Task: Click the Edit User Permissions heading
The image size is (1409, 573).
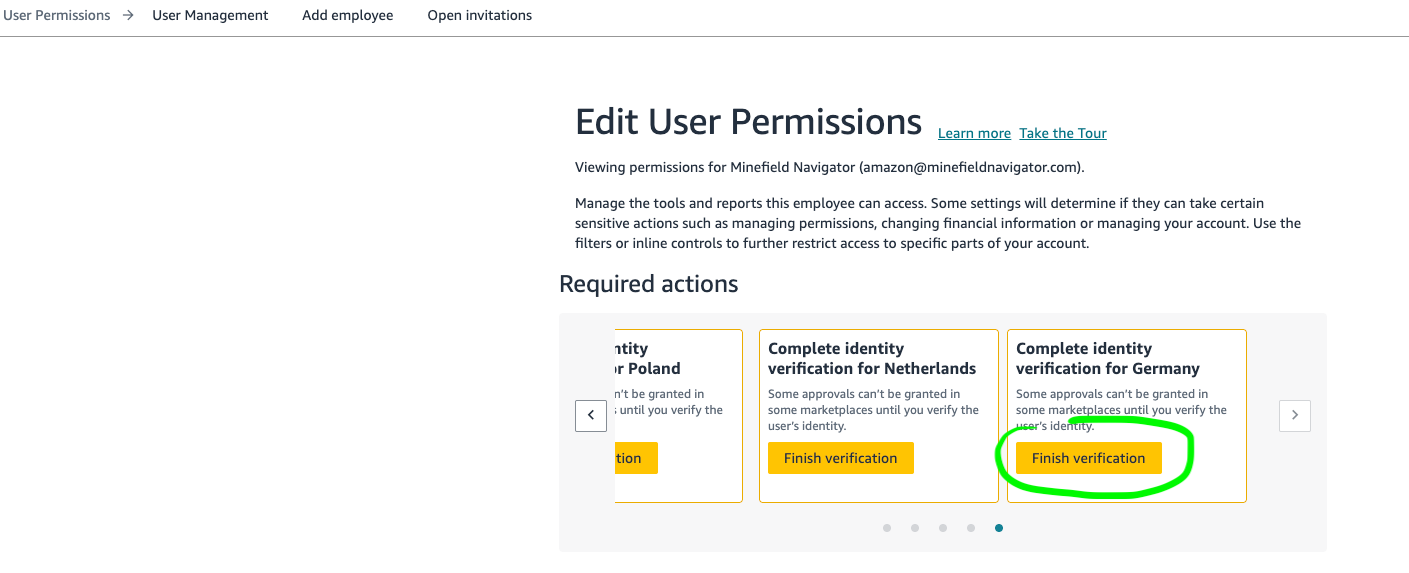Action: click(748, 122)
